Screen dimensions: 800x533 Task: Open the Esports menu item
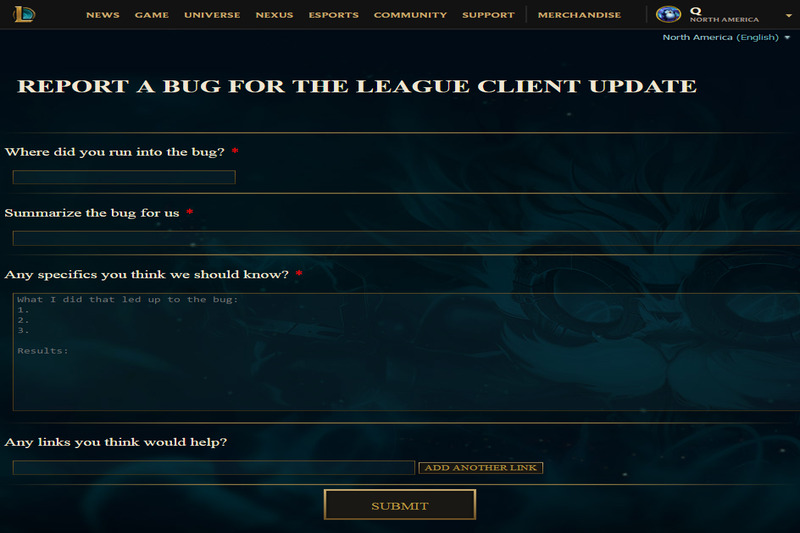[333, 15]
